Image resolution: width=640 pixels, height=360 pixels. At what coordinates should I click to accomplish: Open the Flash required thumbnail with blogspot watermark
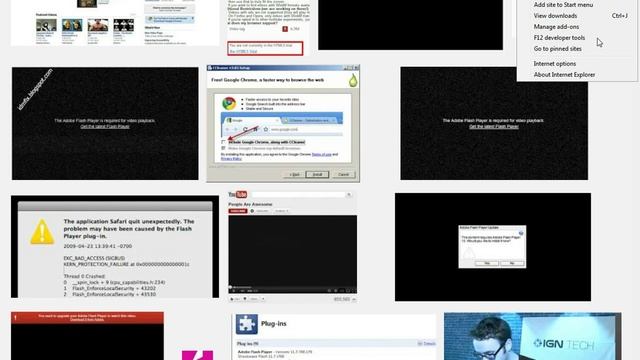tap(105, 124)
